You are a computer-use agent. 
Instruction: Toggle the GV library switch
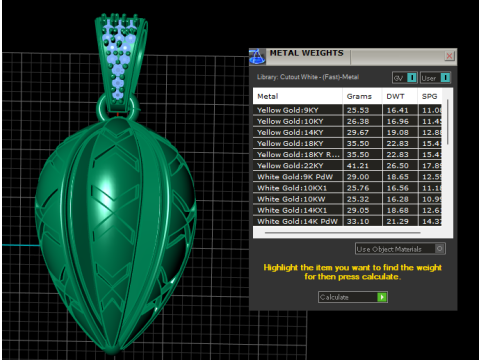[x=405, y=78]
